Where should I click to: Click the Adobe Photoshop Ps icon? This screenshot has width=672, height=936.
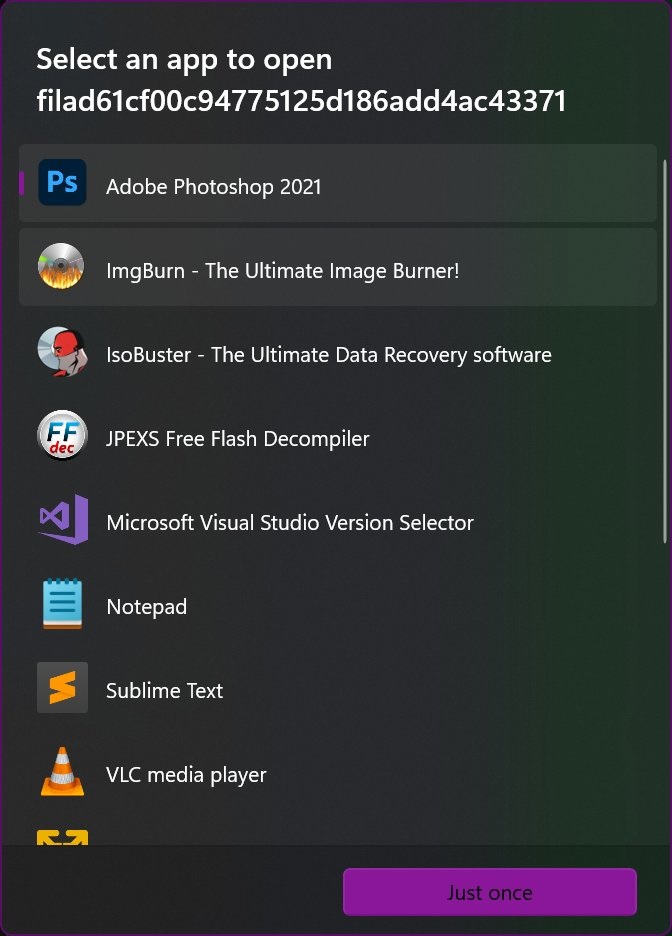click(62, 183)
